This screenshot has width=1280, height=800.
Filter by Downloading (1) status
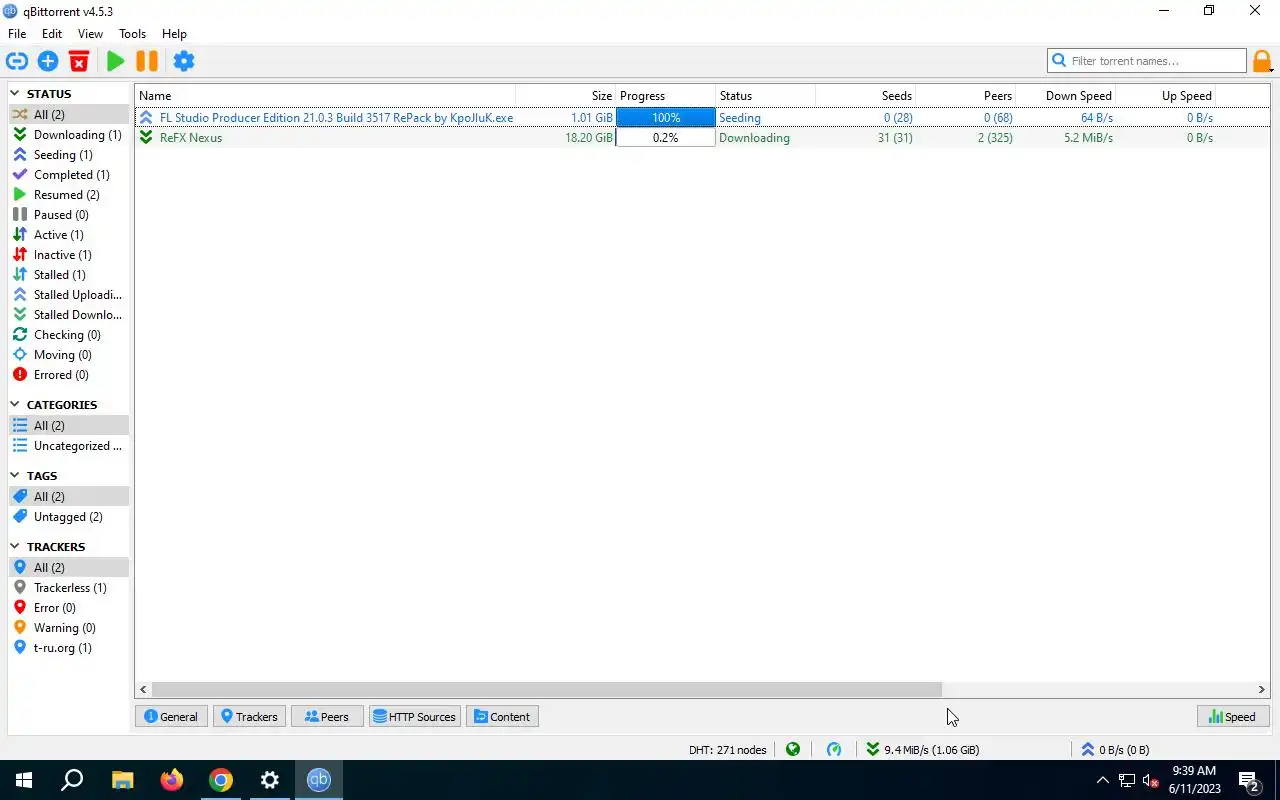pyautogui.click(x=68, y=135)
